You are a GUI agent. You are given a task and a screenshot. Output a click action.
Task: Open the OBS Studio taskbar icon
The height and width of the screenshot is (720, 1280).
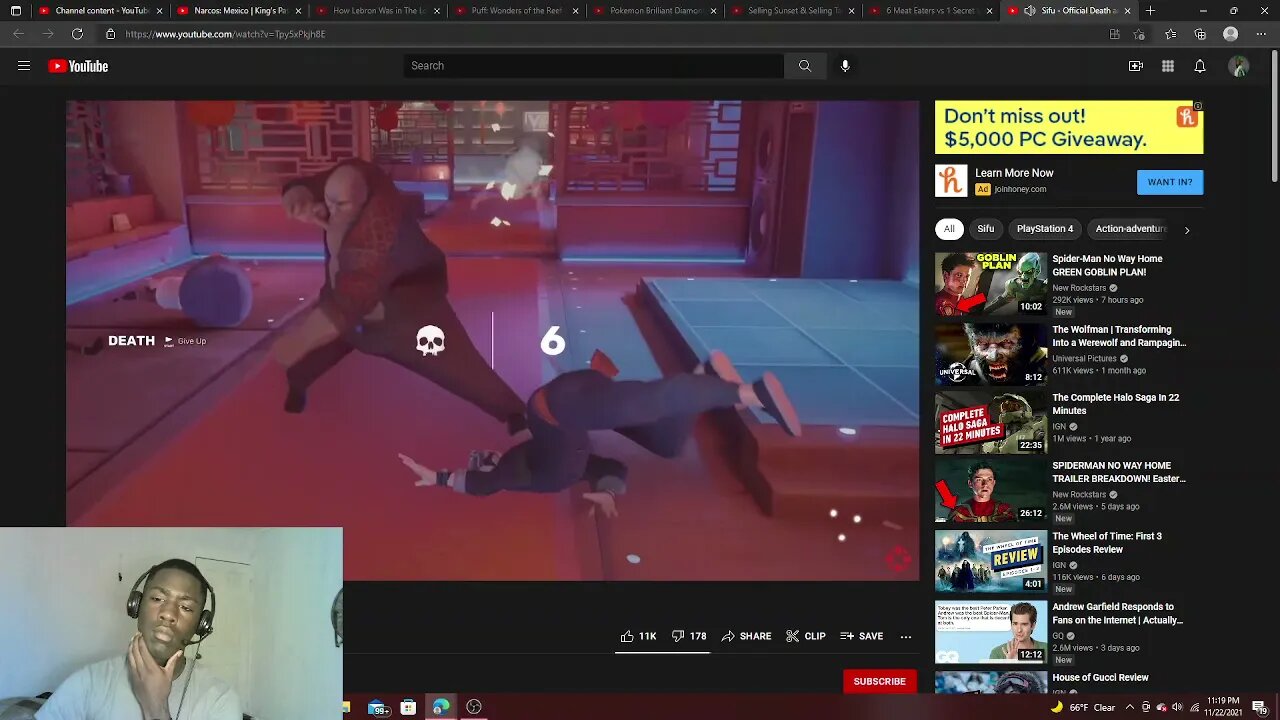point(474,707)
